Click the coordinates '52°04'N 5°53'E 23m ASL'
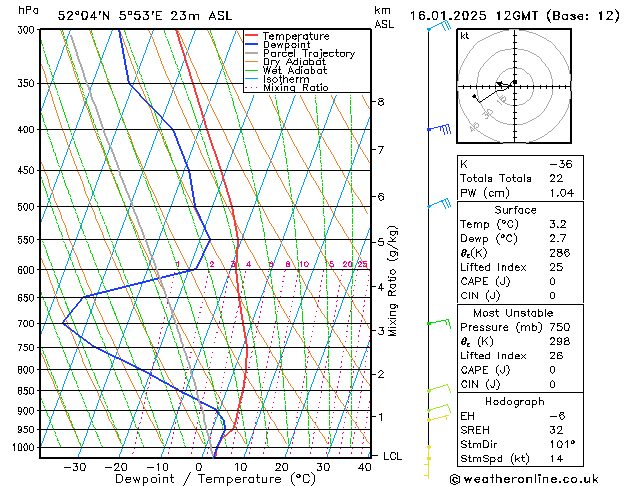Image resolution: width=629 pixels, height=486 pixels. click(145, 16)
